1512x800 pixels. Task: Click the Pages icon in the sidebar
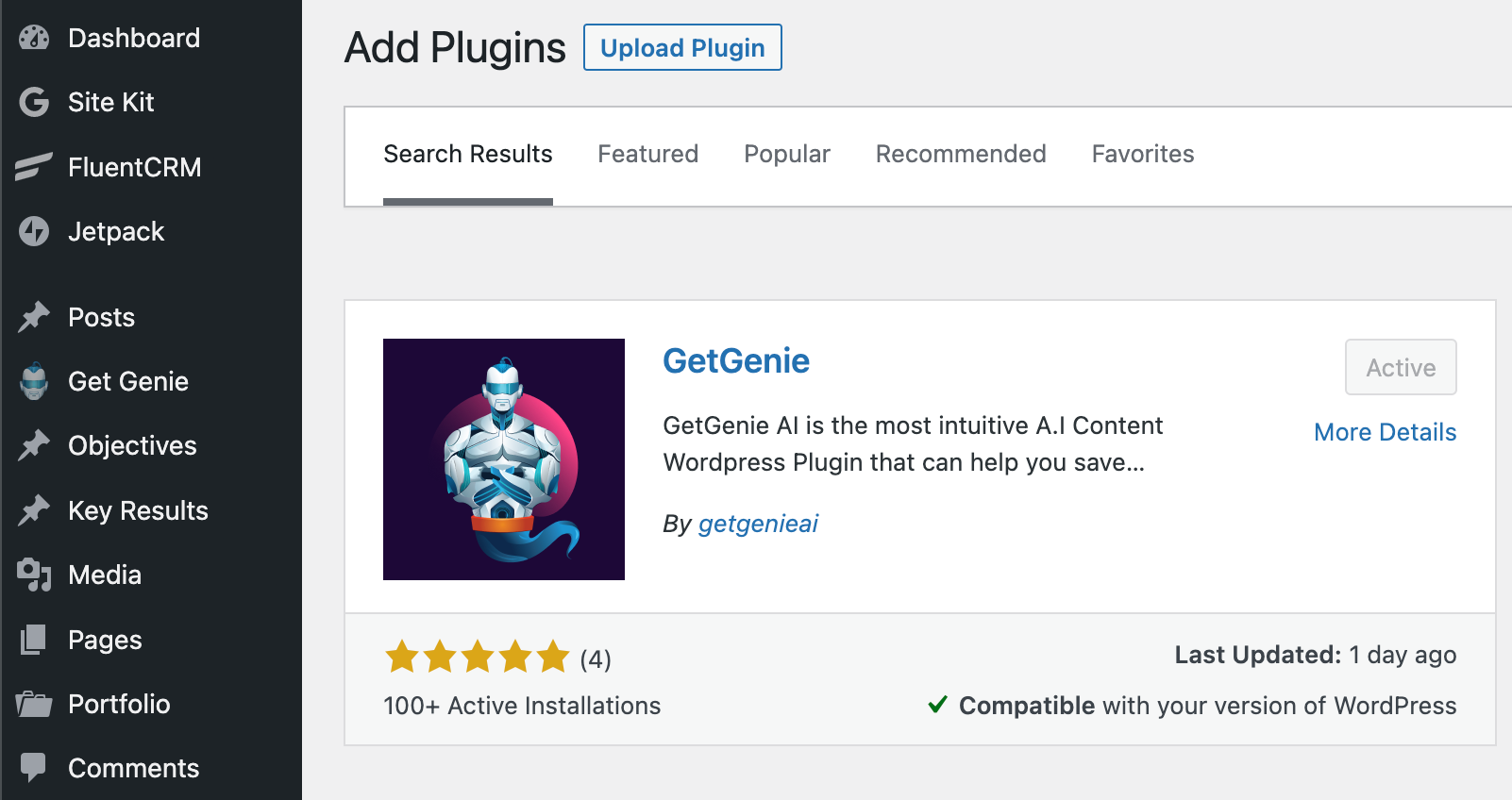(34, 639)
